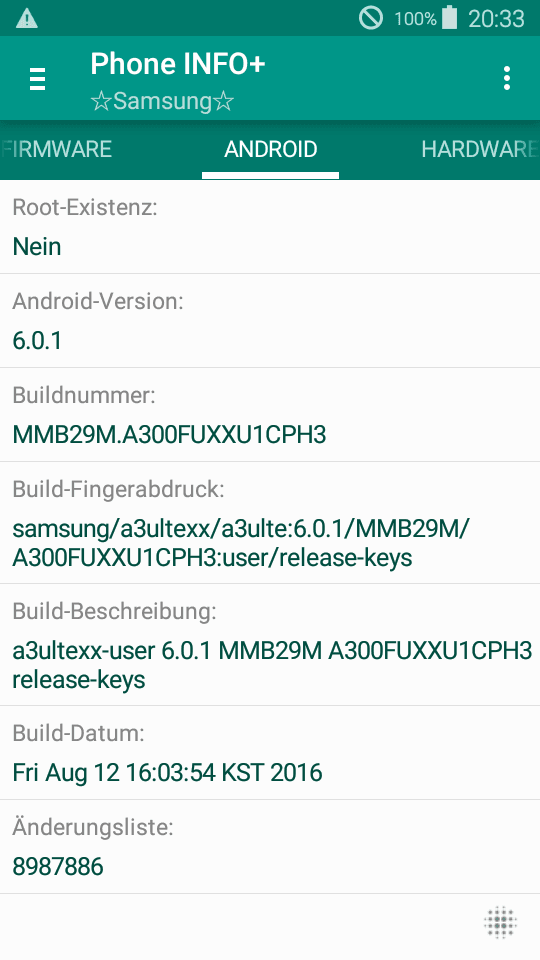Tap the ☆Samsung☆ subtitle text
This screenshot has width=540, height=960.
(x=162, y=101)
